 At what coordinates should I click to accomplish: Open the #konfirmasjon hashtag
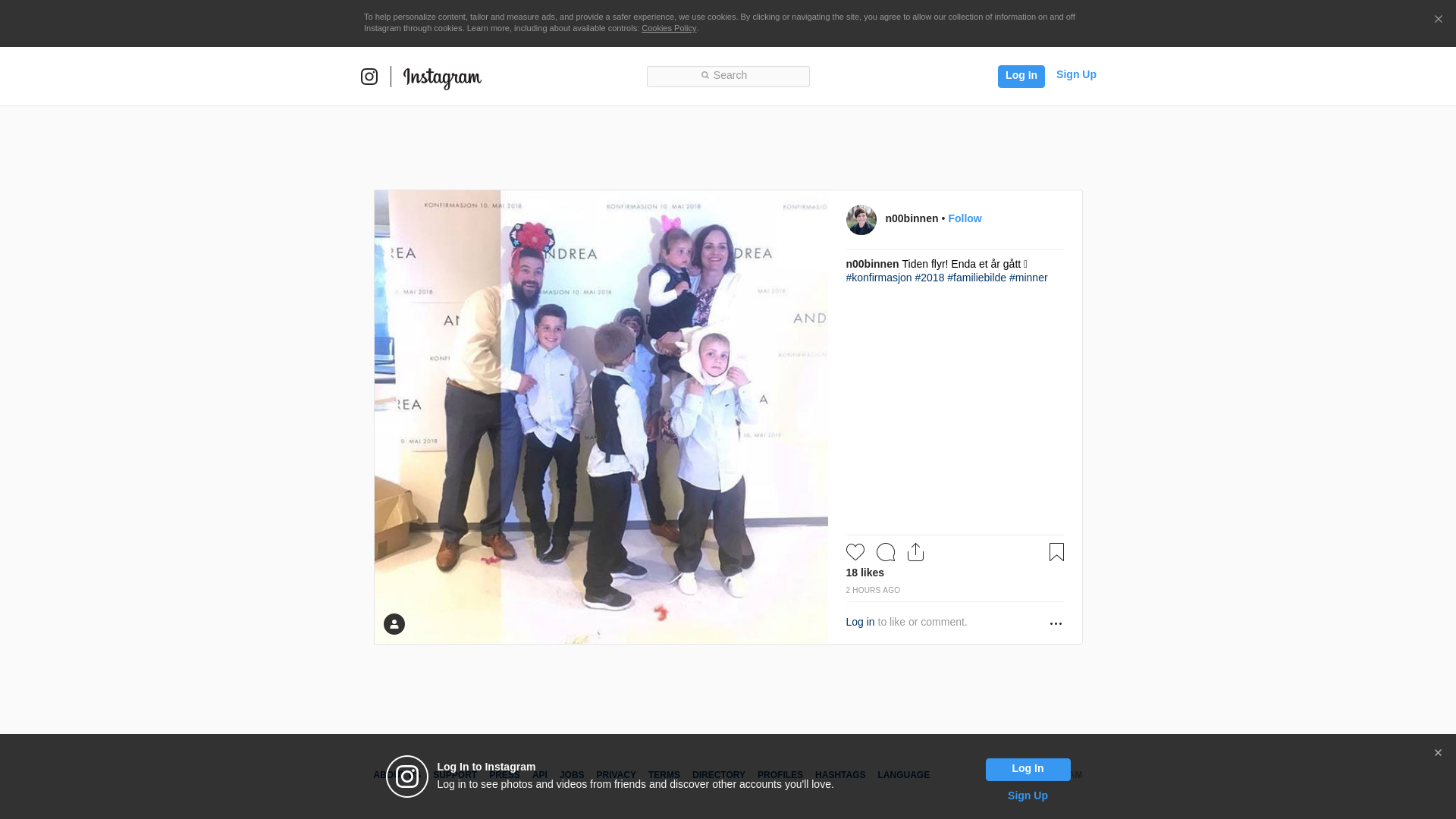click(x=879, y=278)
